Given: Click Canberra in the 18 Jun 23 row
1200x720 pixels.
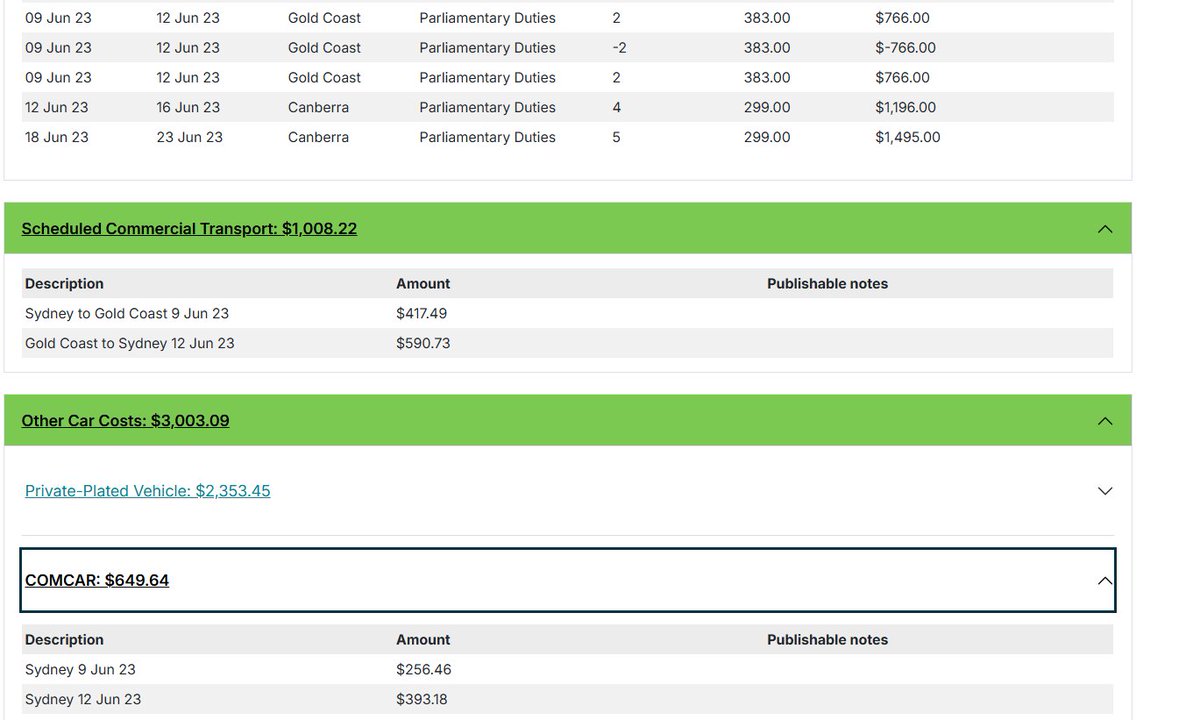Looking at the screenshot, I should (318, 137).
